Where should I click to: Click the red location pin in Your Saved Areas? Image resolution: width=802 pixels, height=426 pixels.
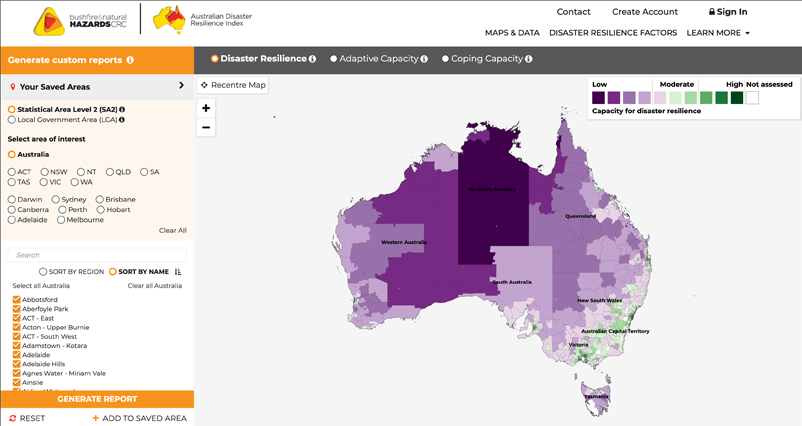(x=13, y=87)
